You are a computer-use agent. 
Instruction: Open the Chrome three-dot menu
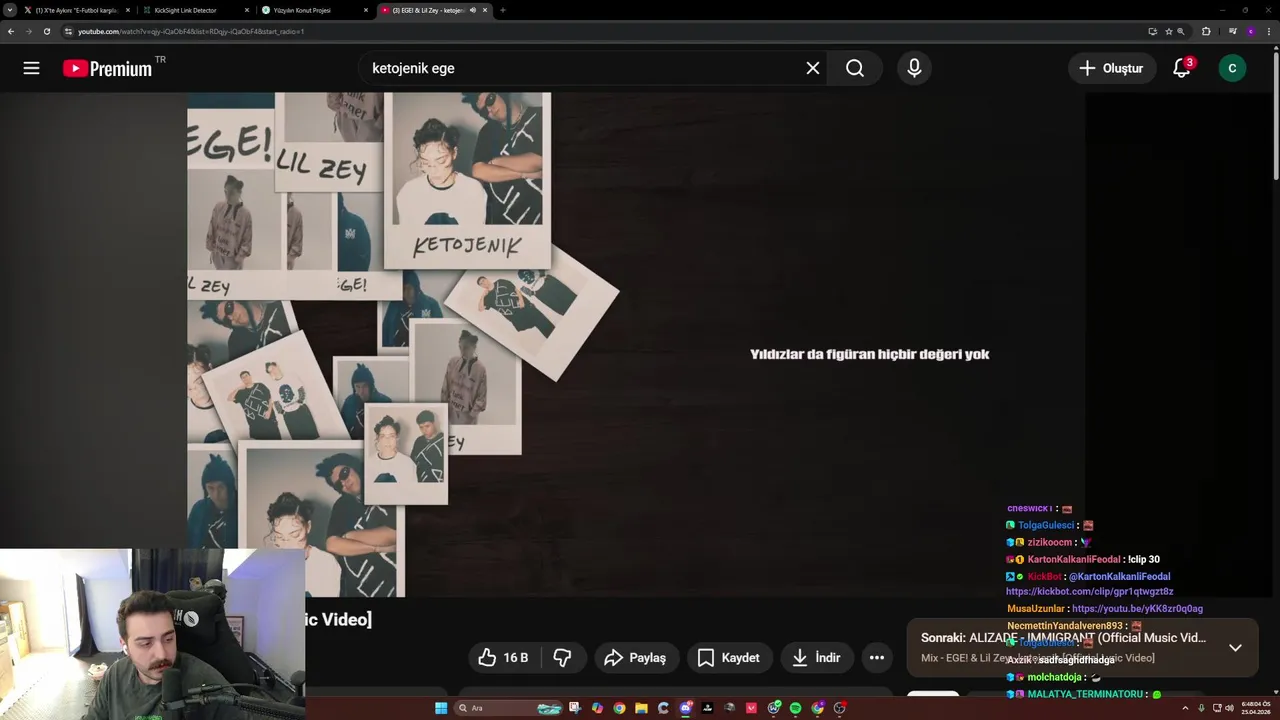(1269, 31)
